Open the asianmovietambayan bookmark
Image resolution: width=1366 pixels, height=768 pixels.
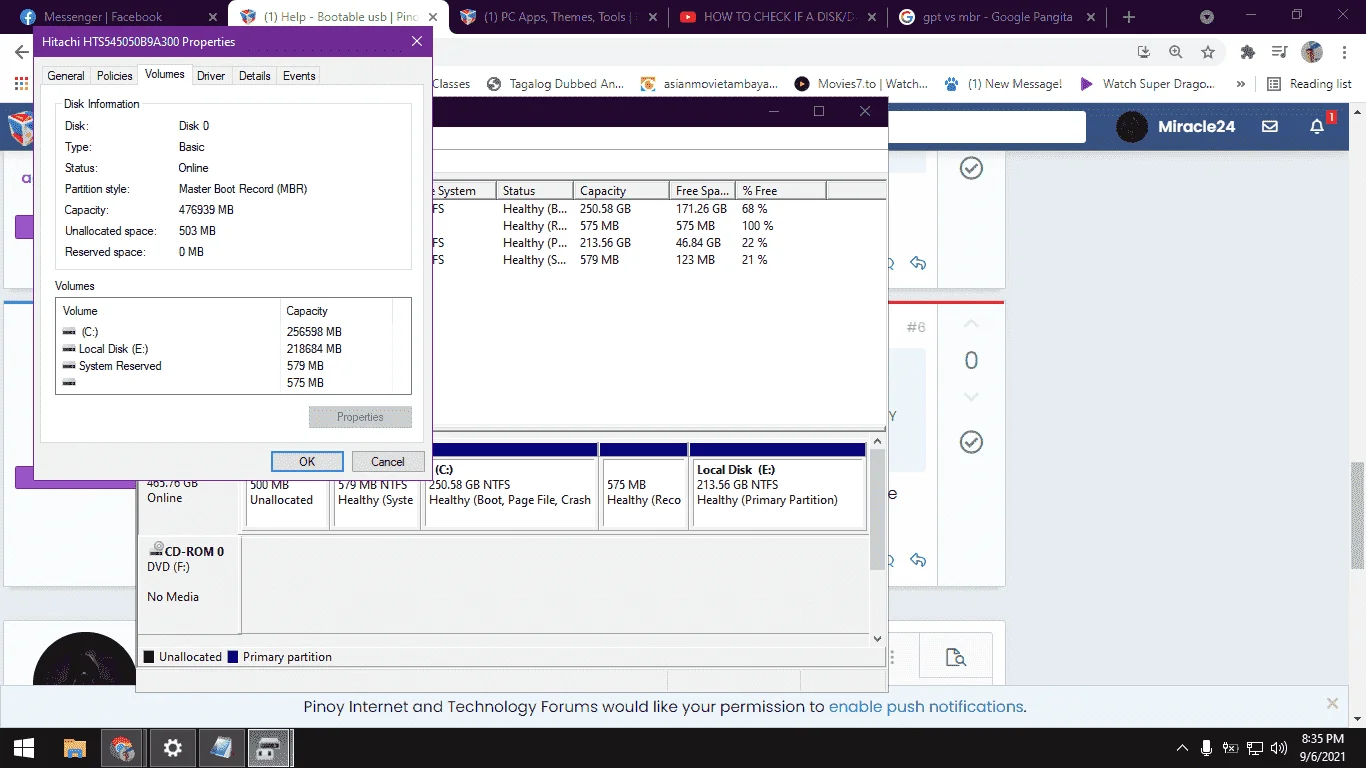click(709, 84)
